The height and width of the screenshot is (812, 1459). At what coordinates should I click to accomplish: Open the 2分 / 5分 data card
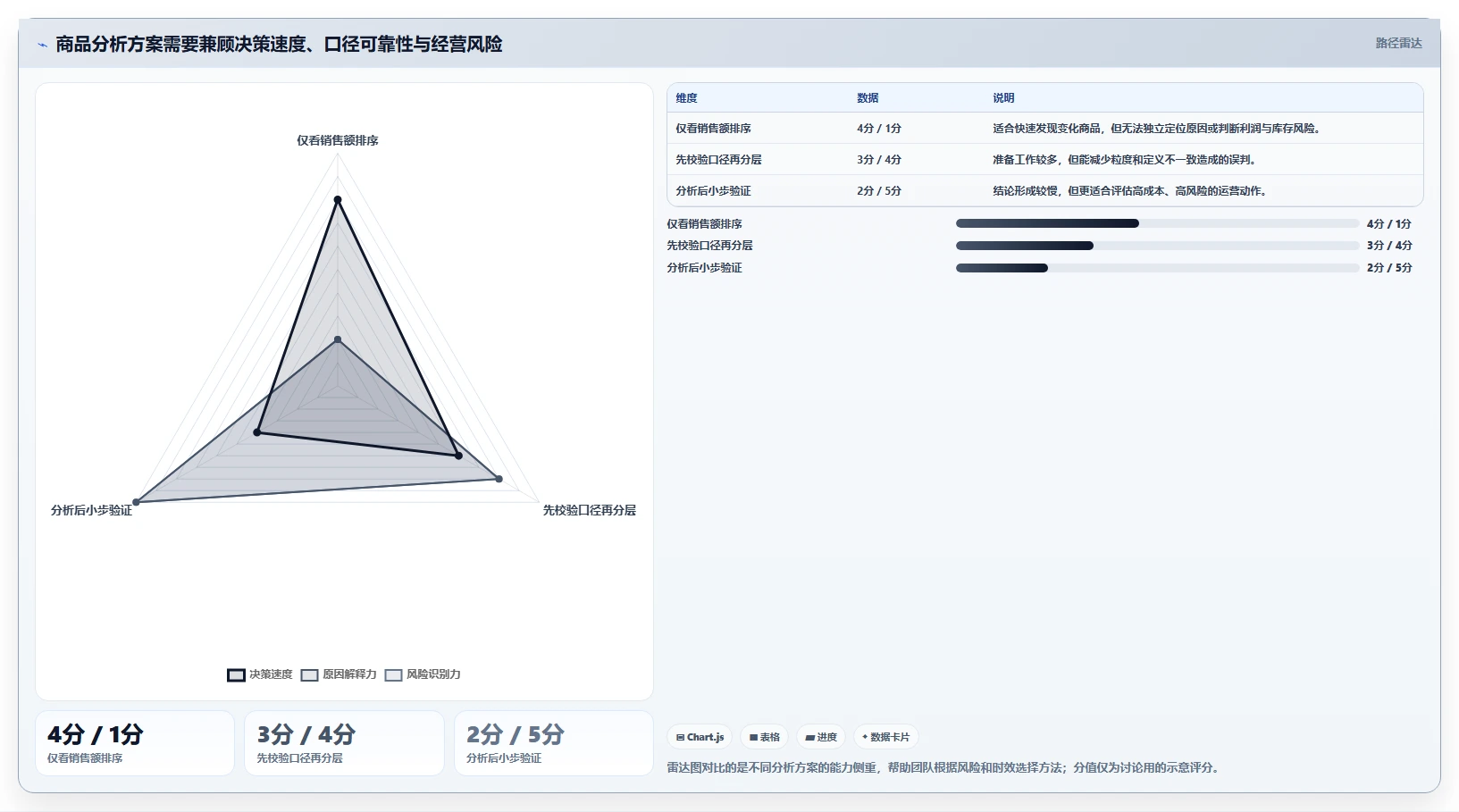click(554, 743)
